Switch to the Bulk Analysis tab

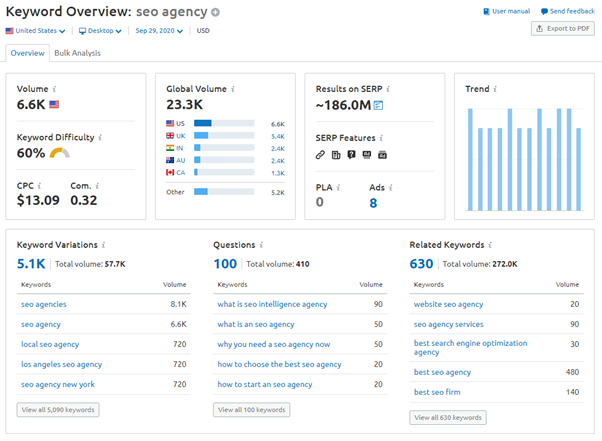point(77,53)
